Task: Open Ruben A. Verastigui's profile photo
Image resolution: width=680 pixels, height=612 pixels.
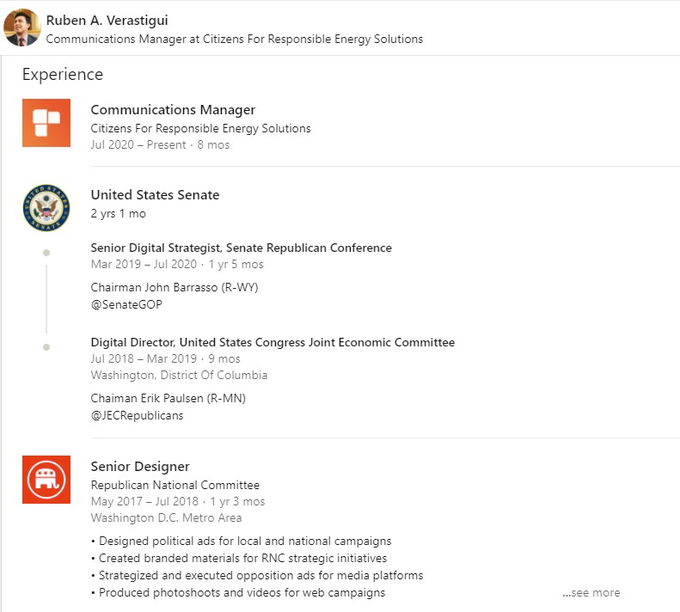Action: 22,27
